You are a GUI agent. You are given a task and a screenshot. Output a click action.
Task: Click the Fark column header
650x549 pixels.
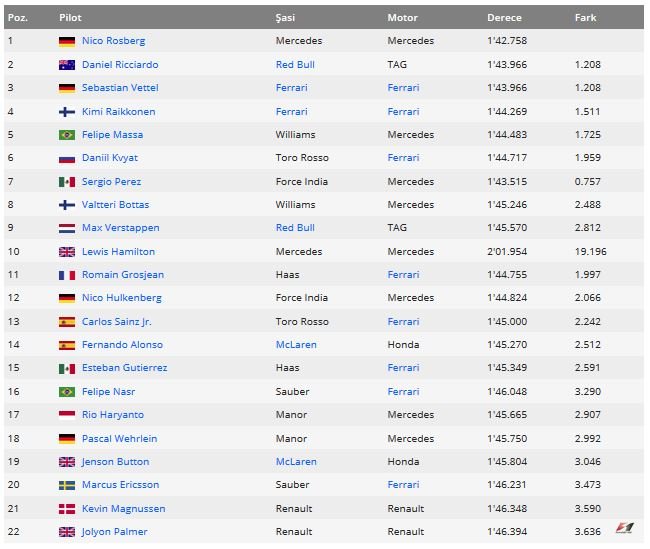[585, 18]
